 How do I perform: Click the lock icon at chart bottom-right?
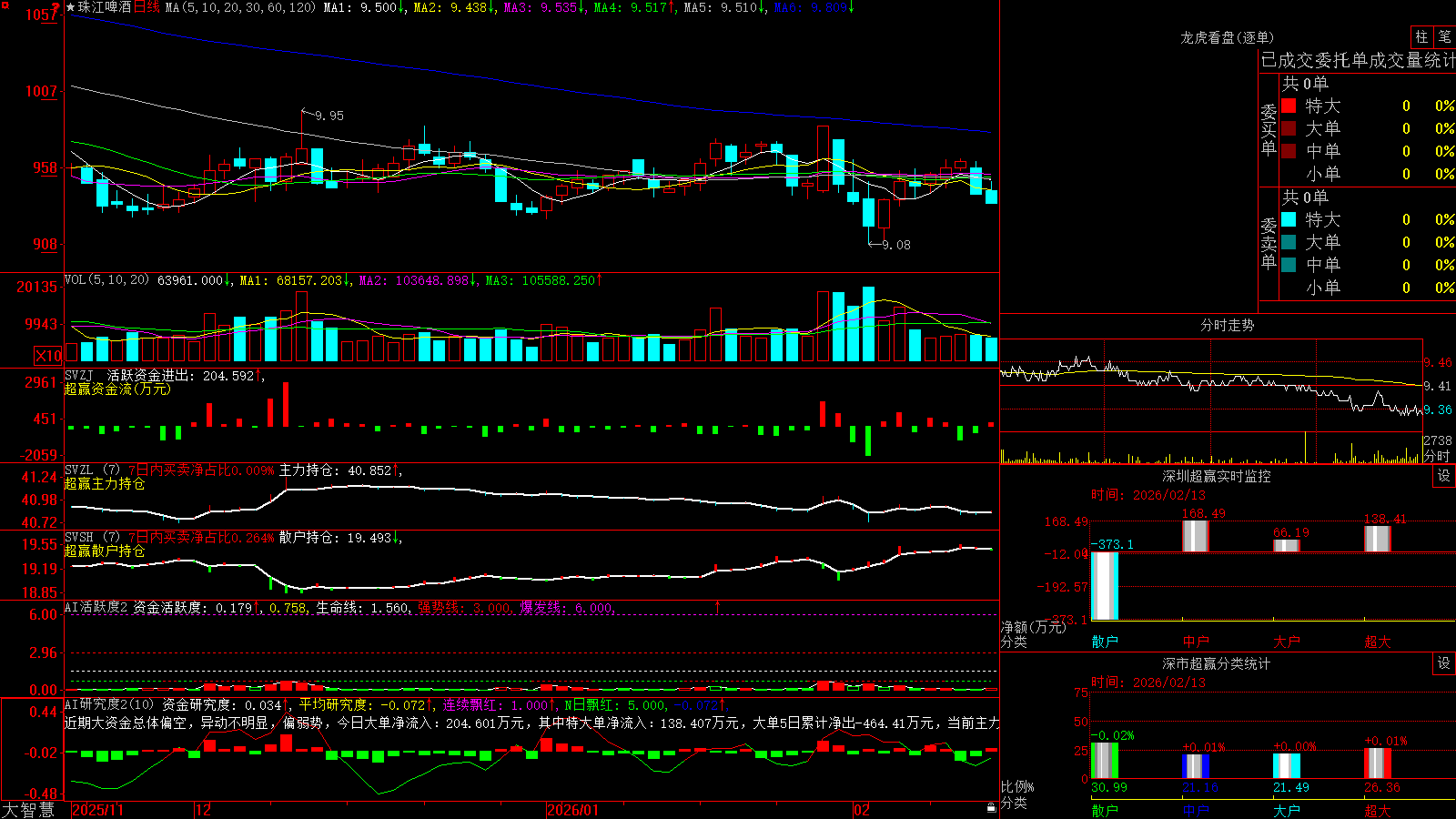click(x=991, y=808)
